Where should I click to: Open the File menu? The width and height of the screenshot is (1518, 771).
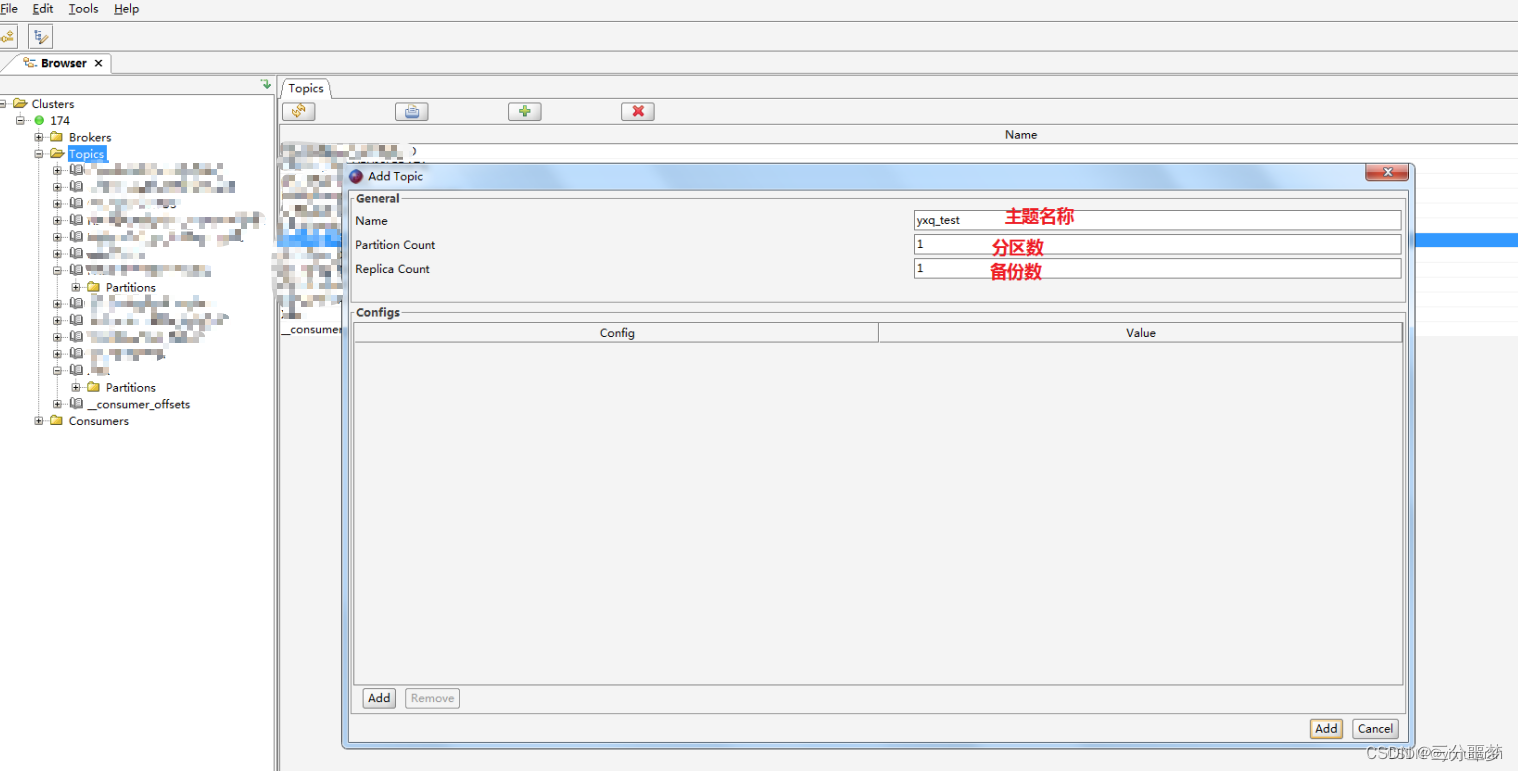9,9
